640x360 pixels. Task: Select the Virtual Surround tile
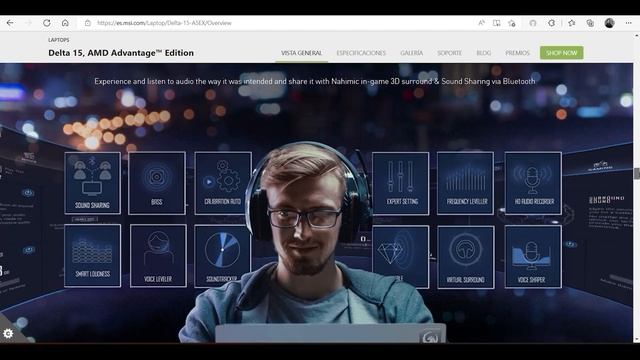[x=466, y=257]
